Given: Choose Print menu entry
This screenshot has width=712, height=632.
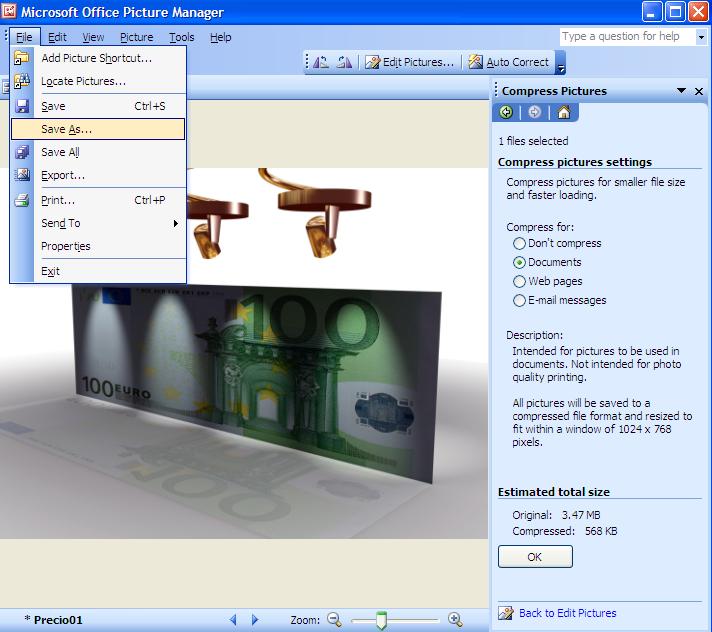Looking at the screenshot, I should tap(98, 200).
